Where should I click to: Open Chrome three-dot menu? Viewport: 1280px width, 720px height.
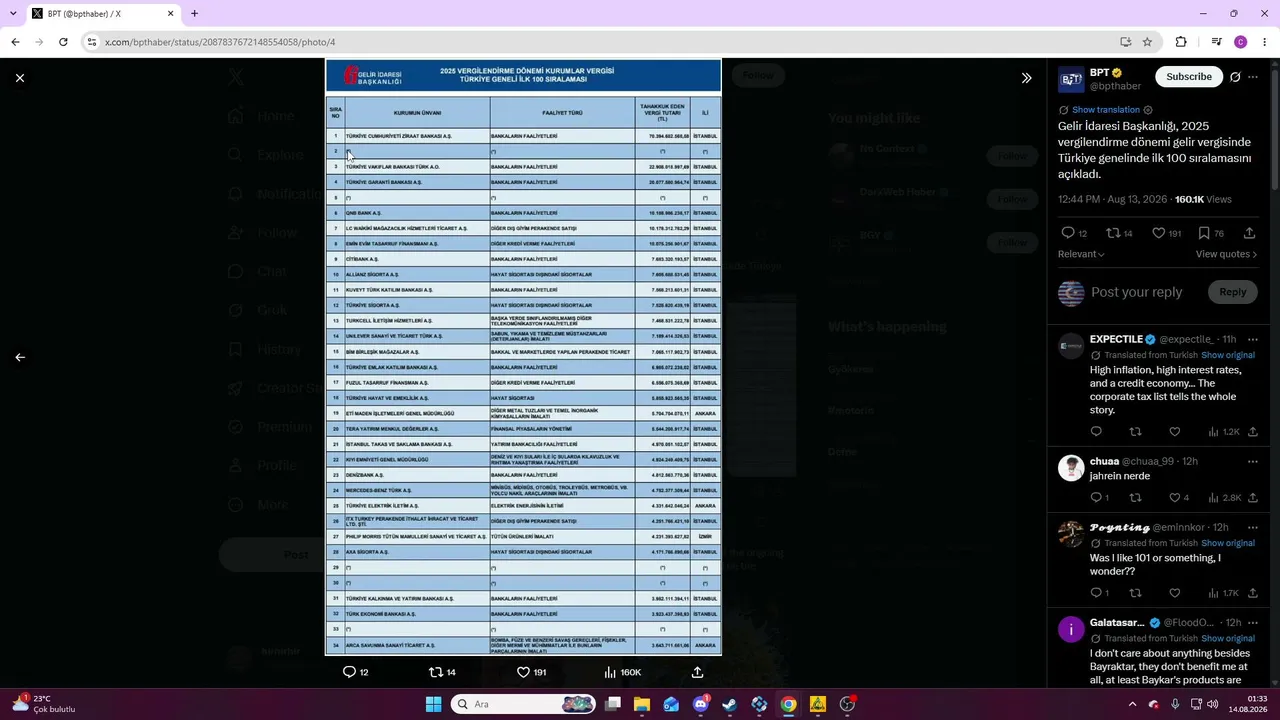pos(1265,42)
